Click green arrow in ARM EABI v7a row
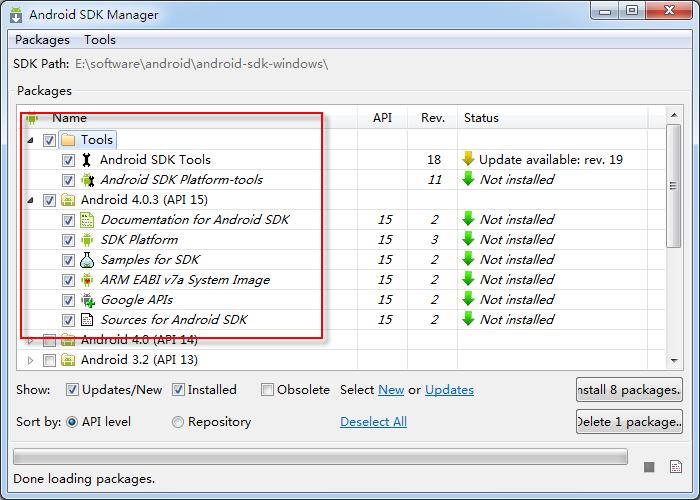The height and width of the screenshot is (500, 700). pyautogui.click(x=468, y=279)
